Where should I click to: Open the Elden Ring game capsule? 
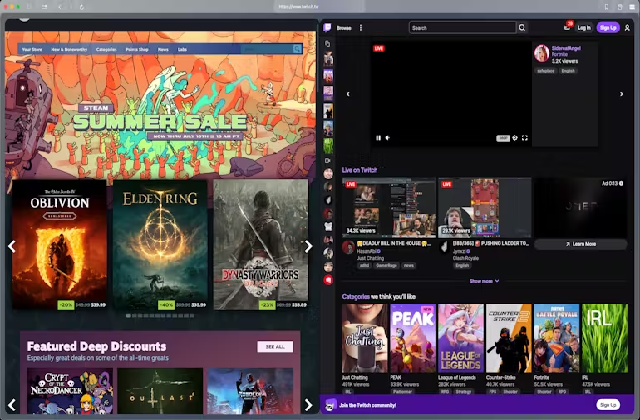(x=160, y=245)
